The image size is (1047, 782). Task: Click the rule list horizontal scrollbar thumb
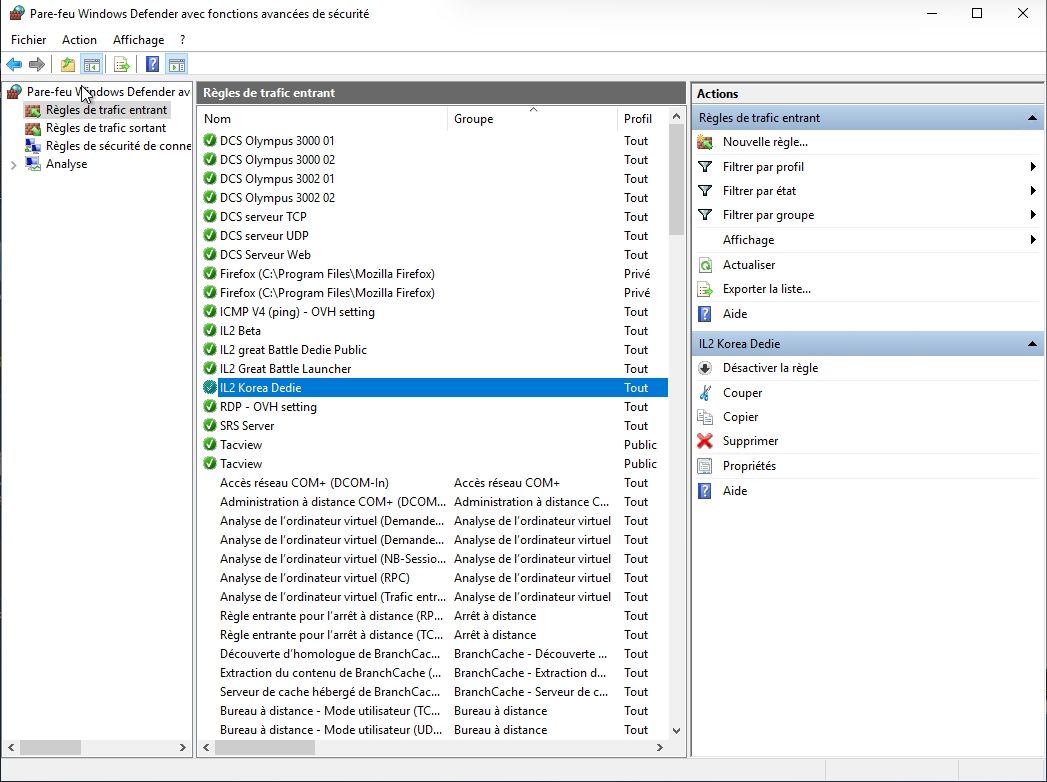(x=264, y=748)
